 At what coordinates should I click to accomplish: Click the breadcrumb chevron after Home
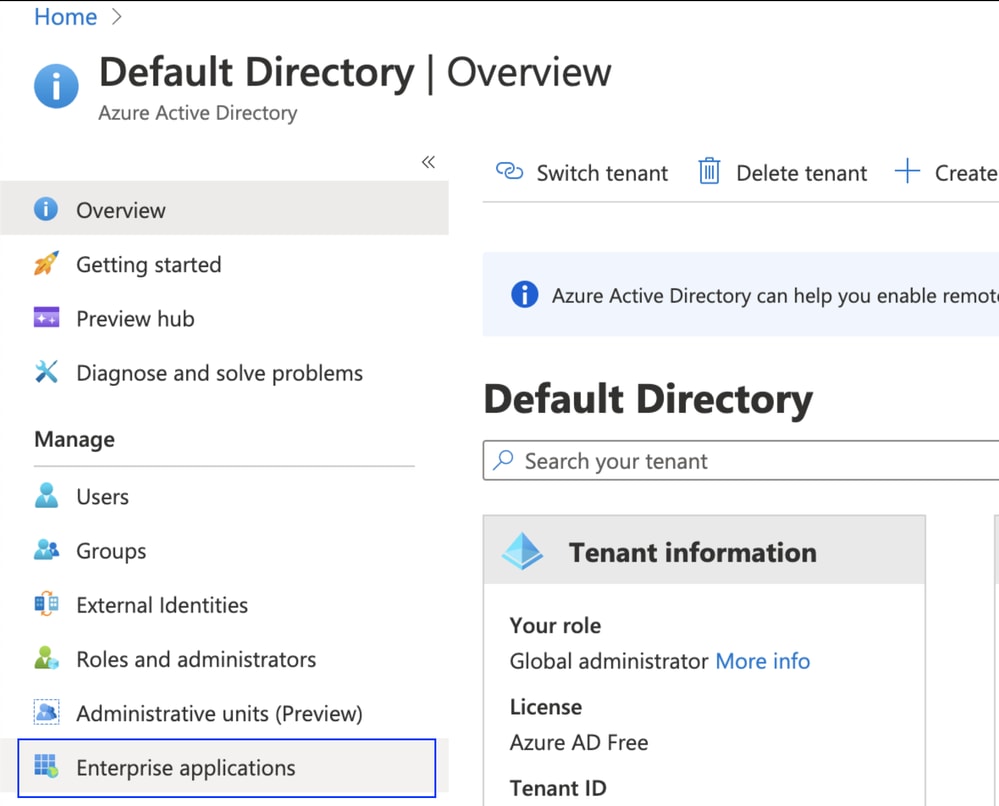[x=116, y=17]
